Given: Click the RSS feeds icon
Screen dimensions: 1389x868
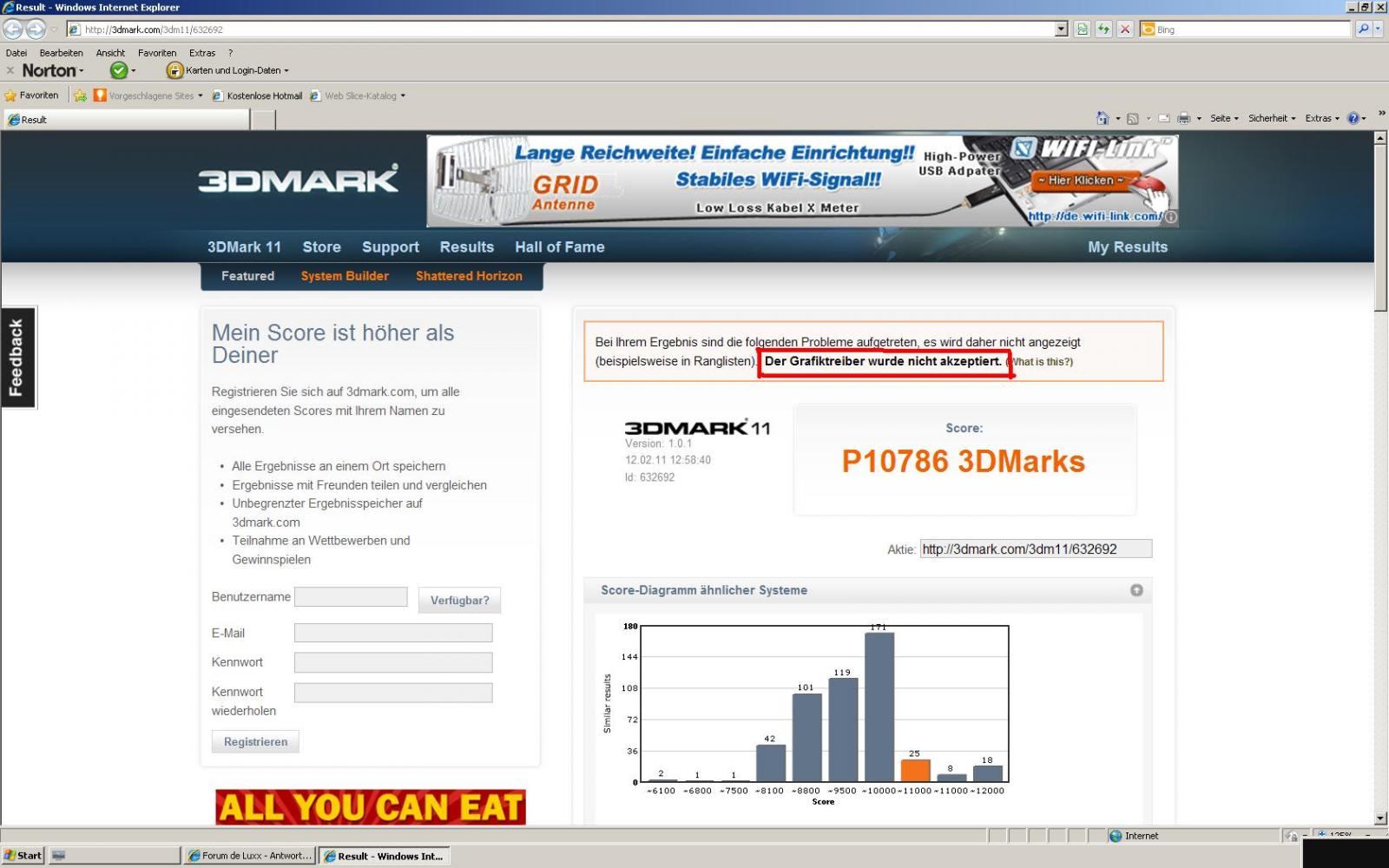Looking at the screenshot, I should coord(1133,118).
